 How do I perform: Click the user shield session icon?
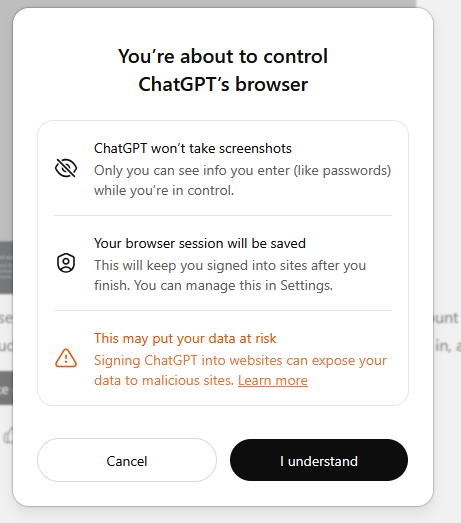pyautogui.click(x=66, y=263)
